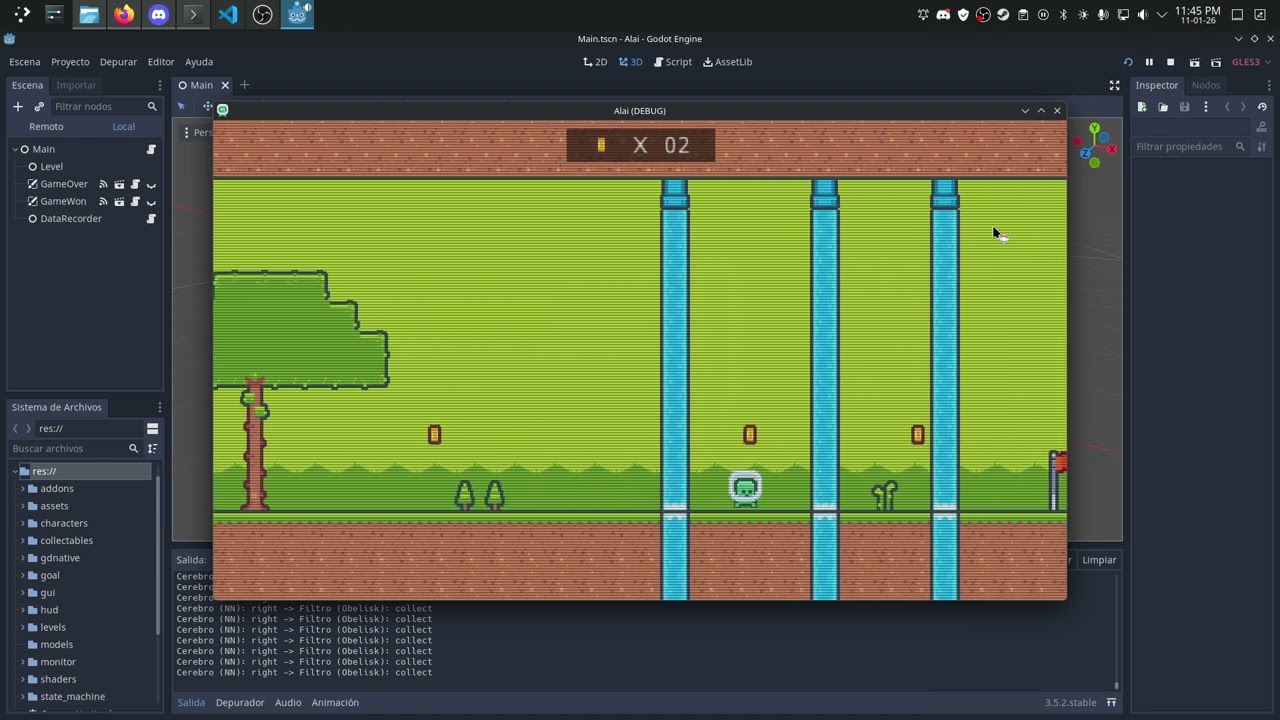The height and width of the screenshot is (720, 1280).
Task: Load a resource from disk in the Inspector
Action: point(1163,107)
